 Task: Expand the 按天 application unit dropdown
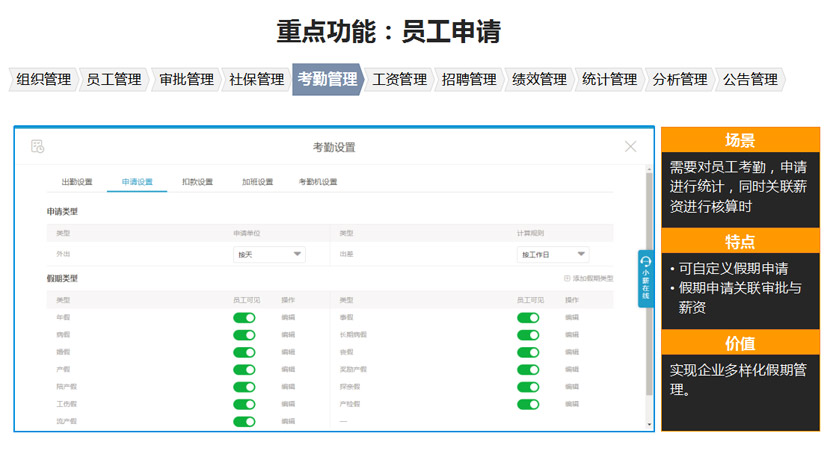click(269, 255)
